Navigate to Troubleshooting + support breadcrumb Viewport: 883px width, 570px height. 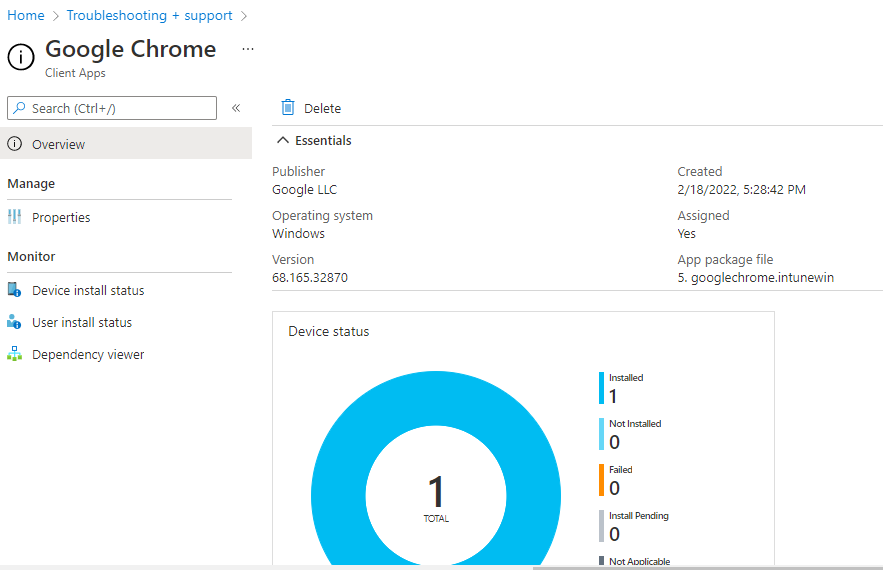pos(149,15)
